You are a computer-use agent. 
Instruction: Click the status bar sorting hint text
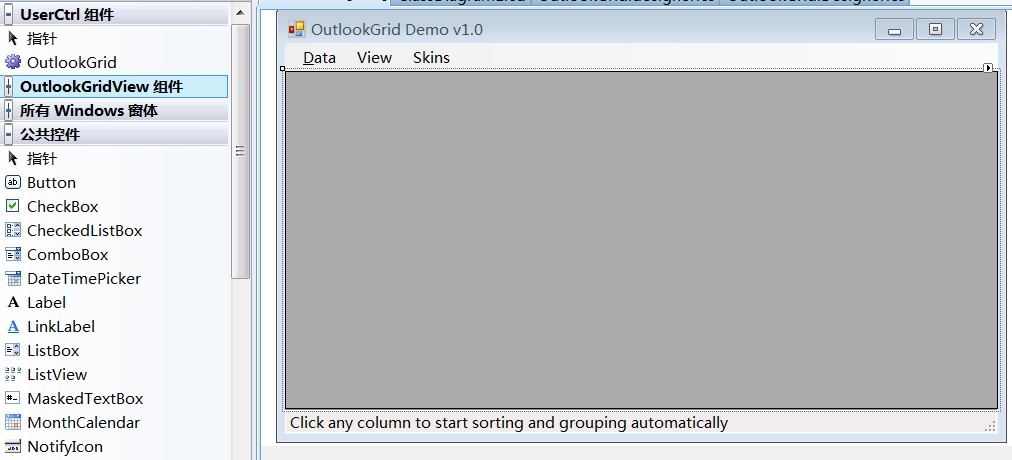(509, 423)
